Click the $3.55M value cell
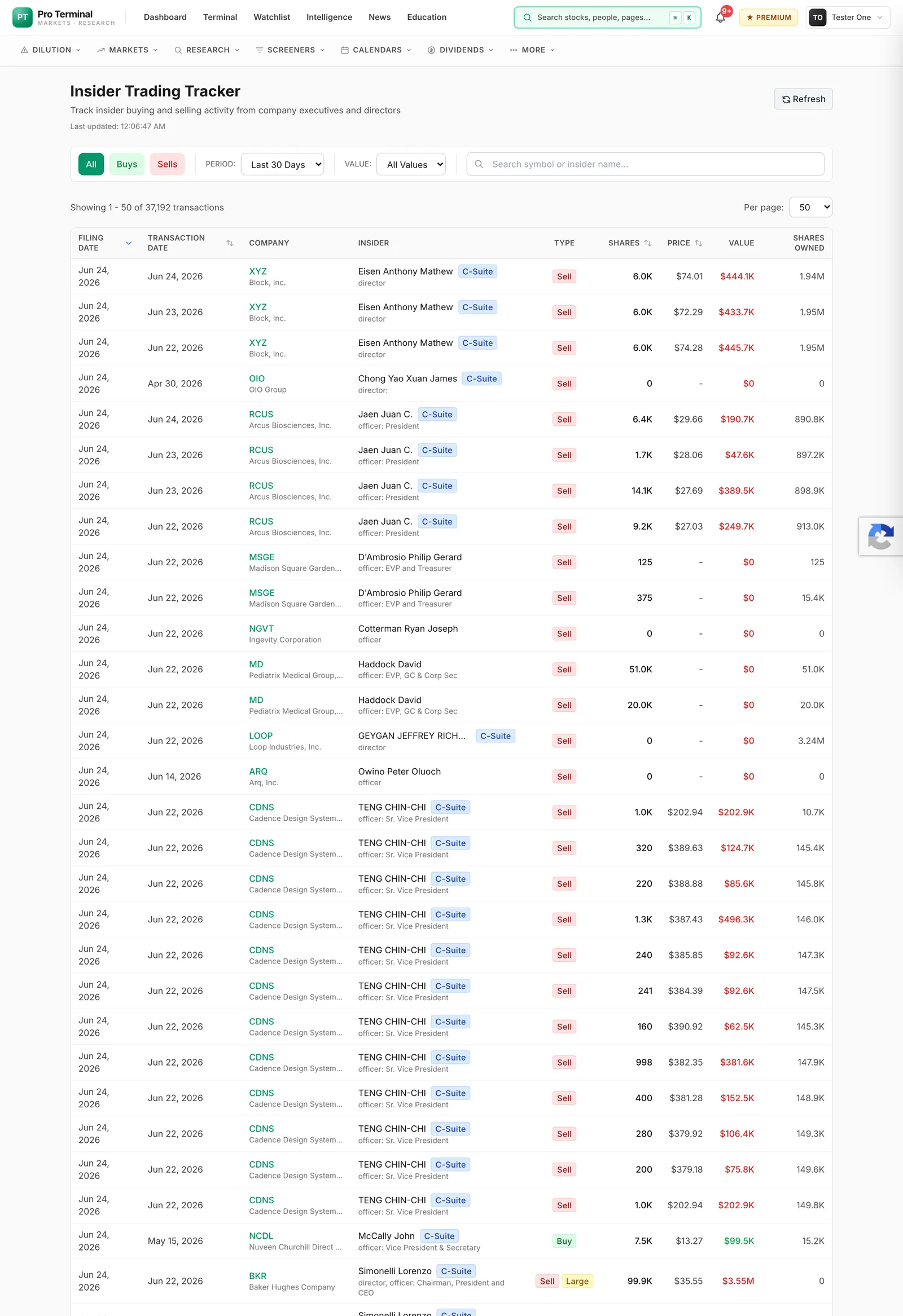Image resolution: width=903 pixels, height=1316 pixels. point(738,1281)
